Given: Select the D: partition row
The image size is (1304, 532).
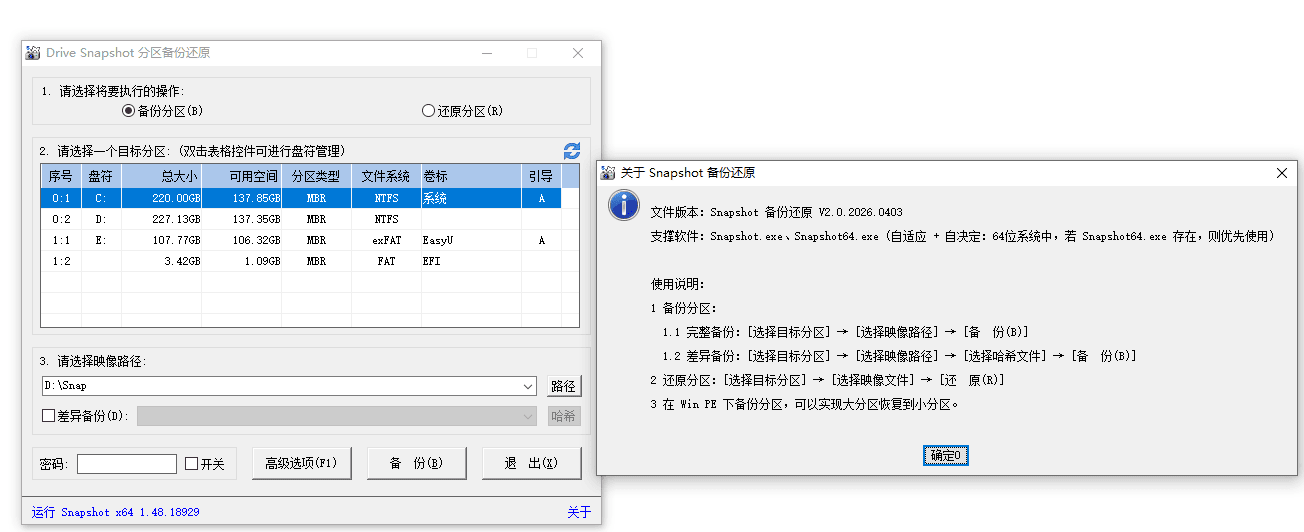Looking at the screenshot, I should tap(300, 219).
